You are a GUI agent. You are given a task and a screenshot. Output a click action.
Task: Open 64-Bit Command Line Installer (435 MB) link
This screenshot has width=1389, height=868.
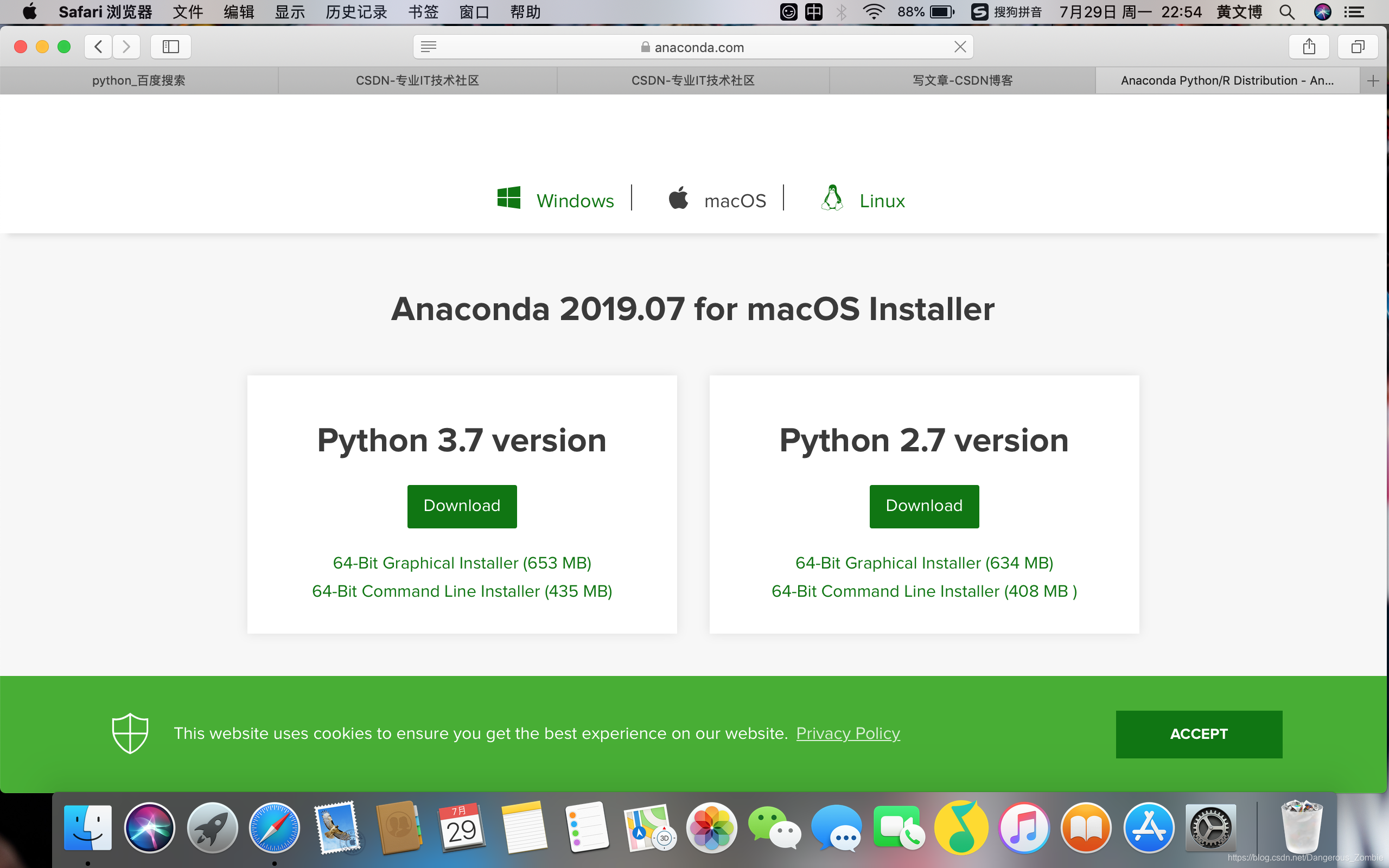[462, 591]
